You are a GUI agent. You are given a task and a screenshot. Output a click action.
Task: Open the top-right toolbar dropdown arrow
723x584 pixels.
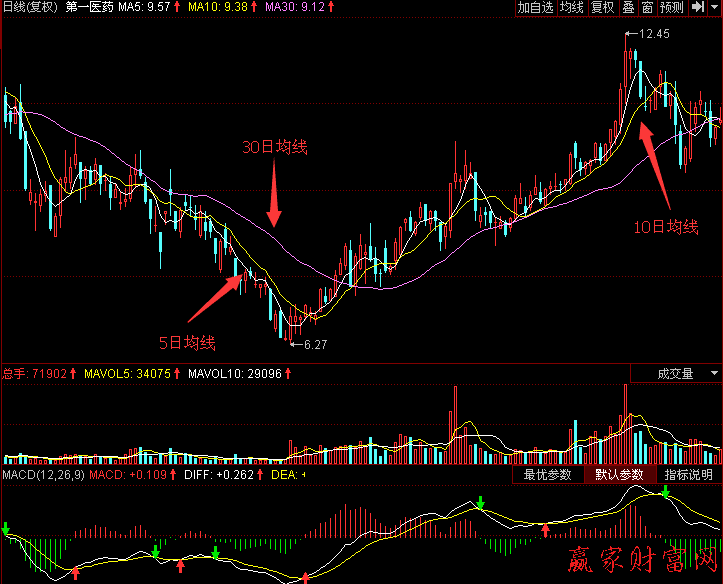[x=714, y=8]
